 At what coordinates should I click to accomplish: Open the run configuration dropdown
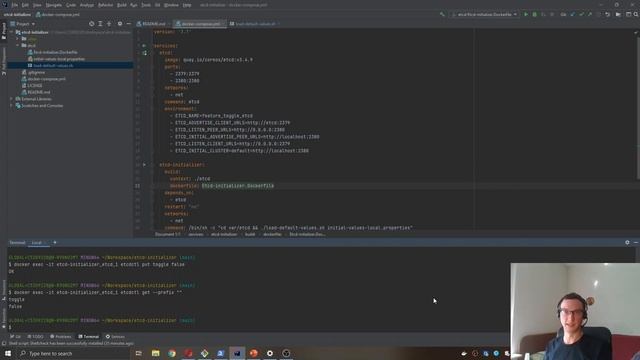click(x=484, y=14)
